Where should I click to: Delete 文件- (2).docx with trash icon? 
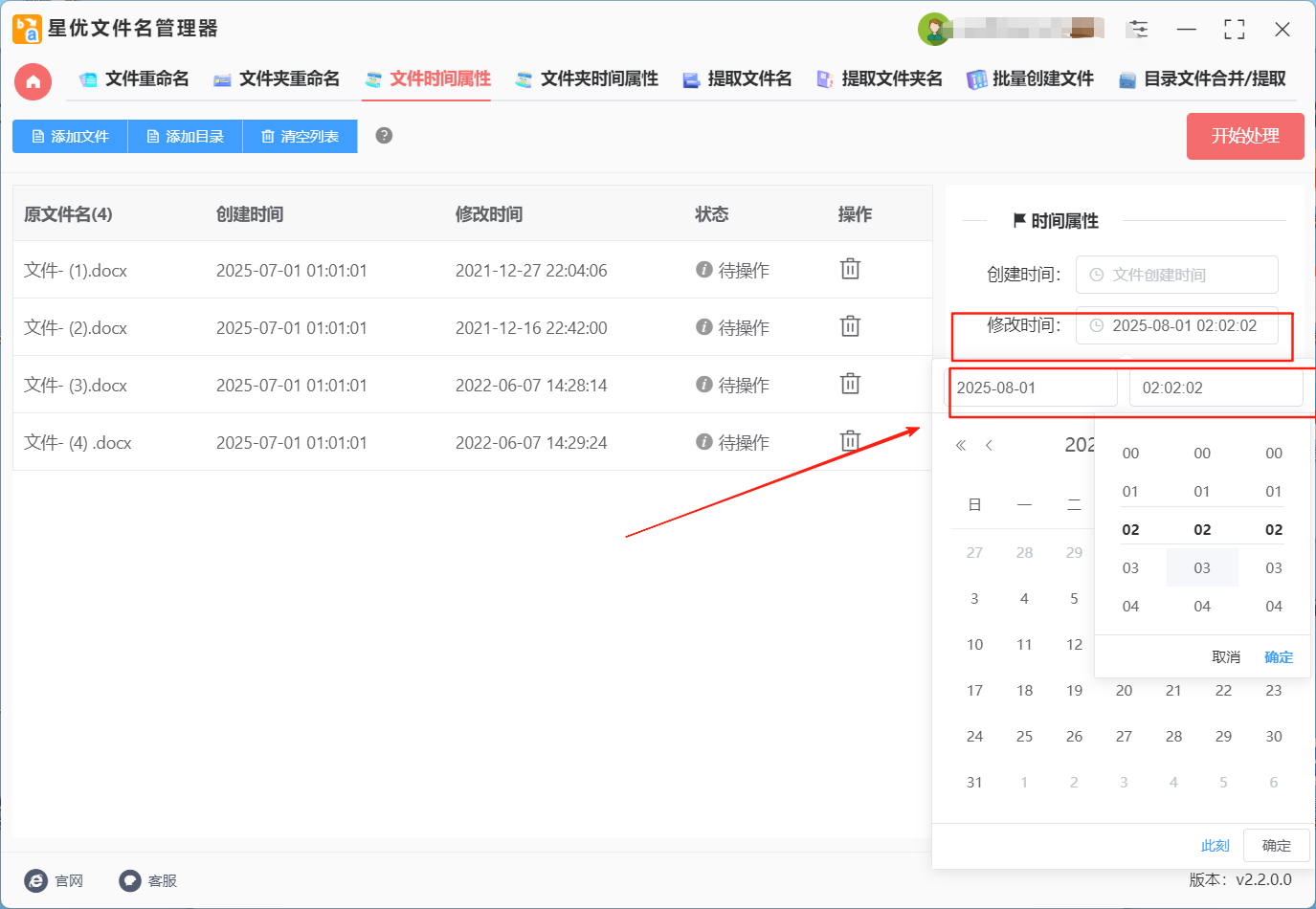850,326
